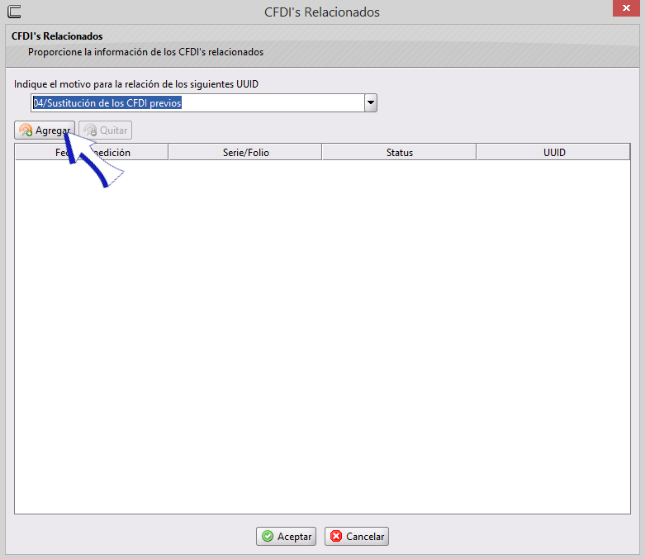Confirm with the Aceptar button

(x=286, y=536)
